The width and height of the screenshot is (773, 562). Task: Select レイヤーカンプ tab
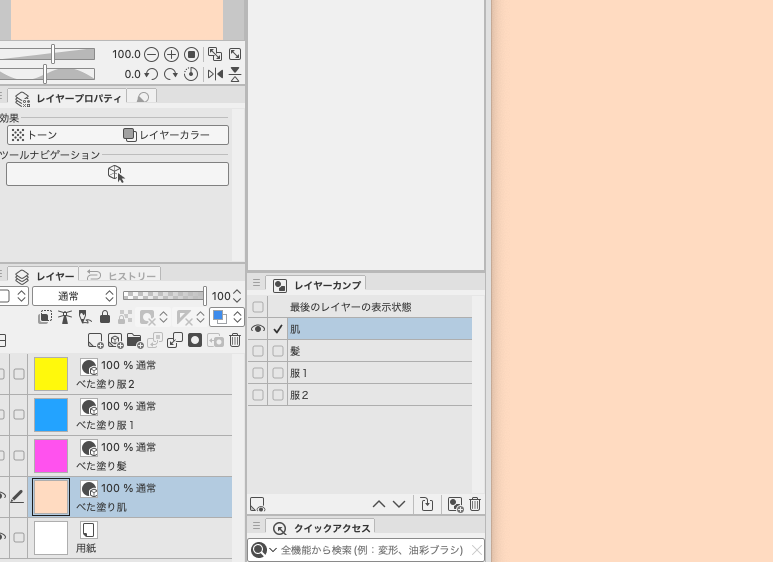(x=316, y=285)
